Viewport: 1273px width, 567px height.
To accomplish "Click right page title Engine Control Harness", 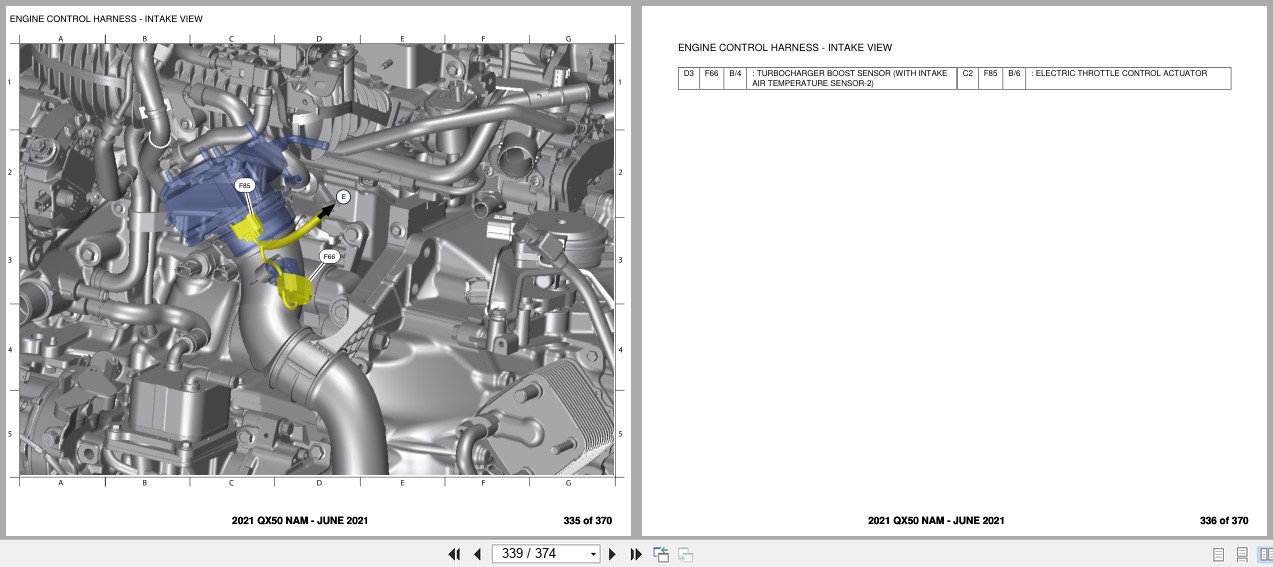I will tap(785, 47).
